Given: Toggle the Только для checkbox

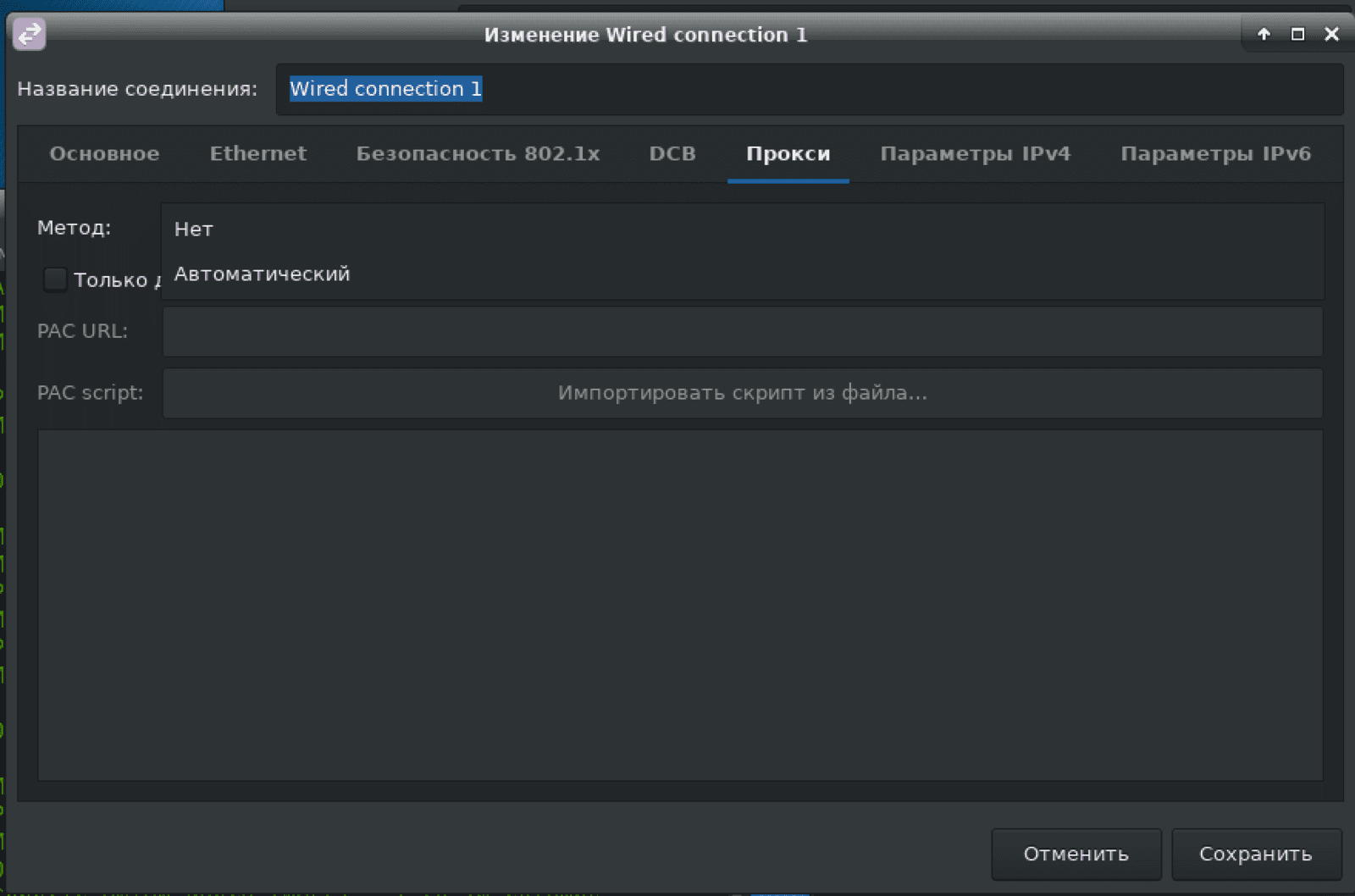Looking at the screenshot, I should (x=55, y=279).
